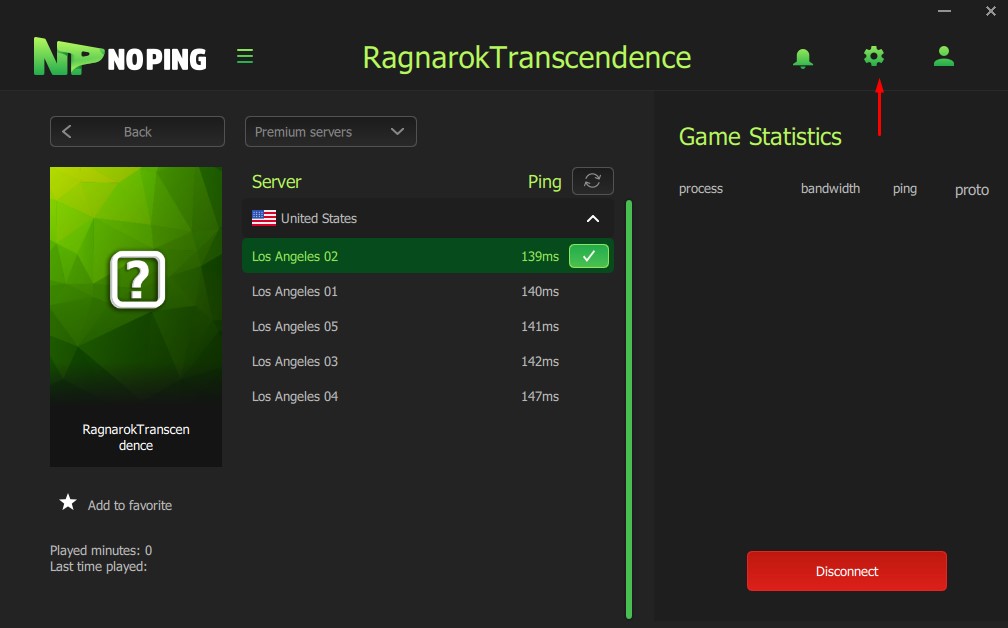Click the bandwidth column header

[x=830, y=188]
